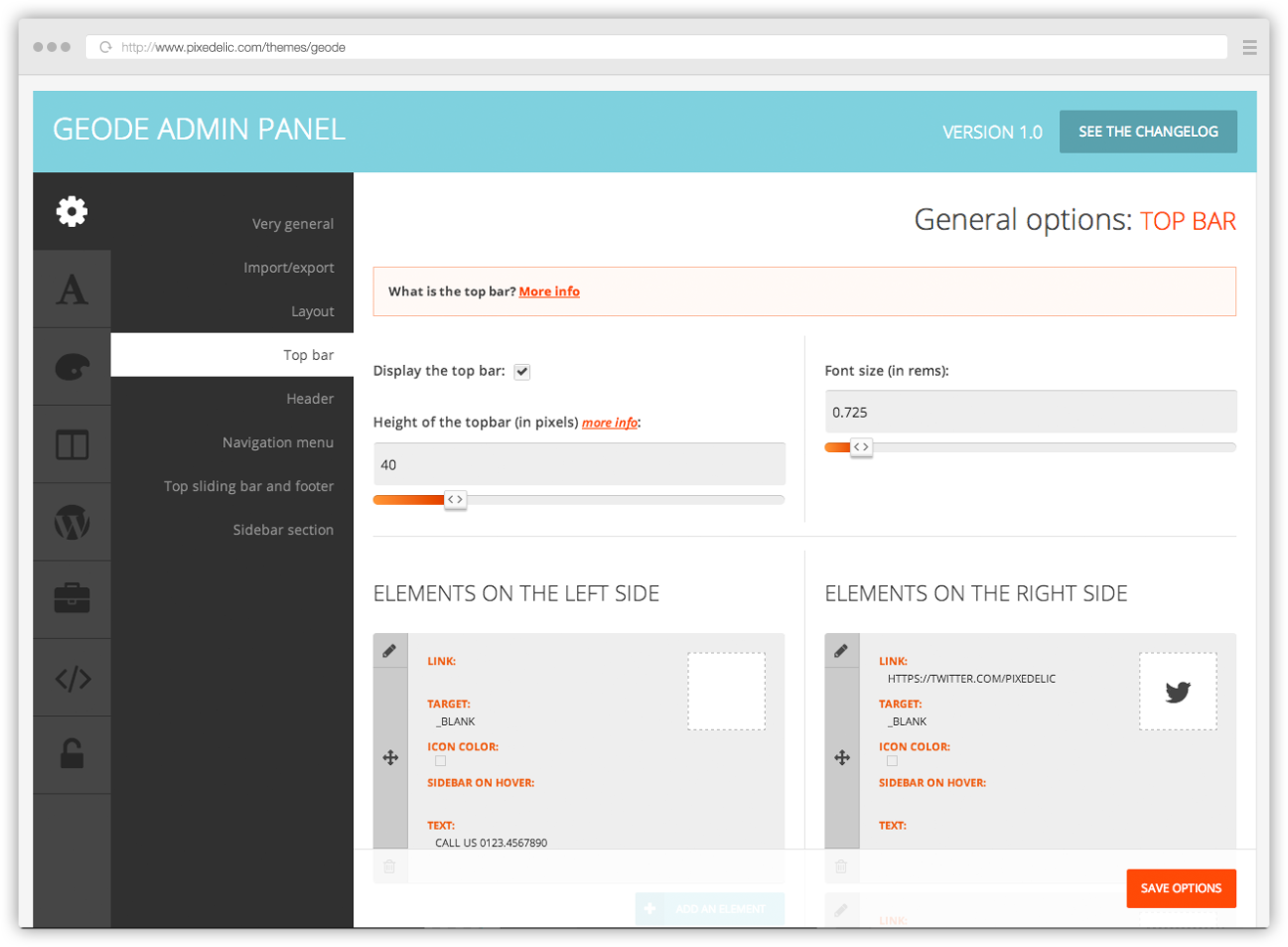The image size is (1288, 947).
Task: Select the briefcase portfolio sidebar icon
Action: pyautogui.click(x=71, y=599)
